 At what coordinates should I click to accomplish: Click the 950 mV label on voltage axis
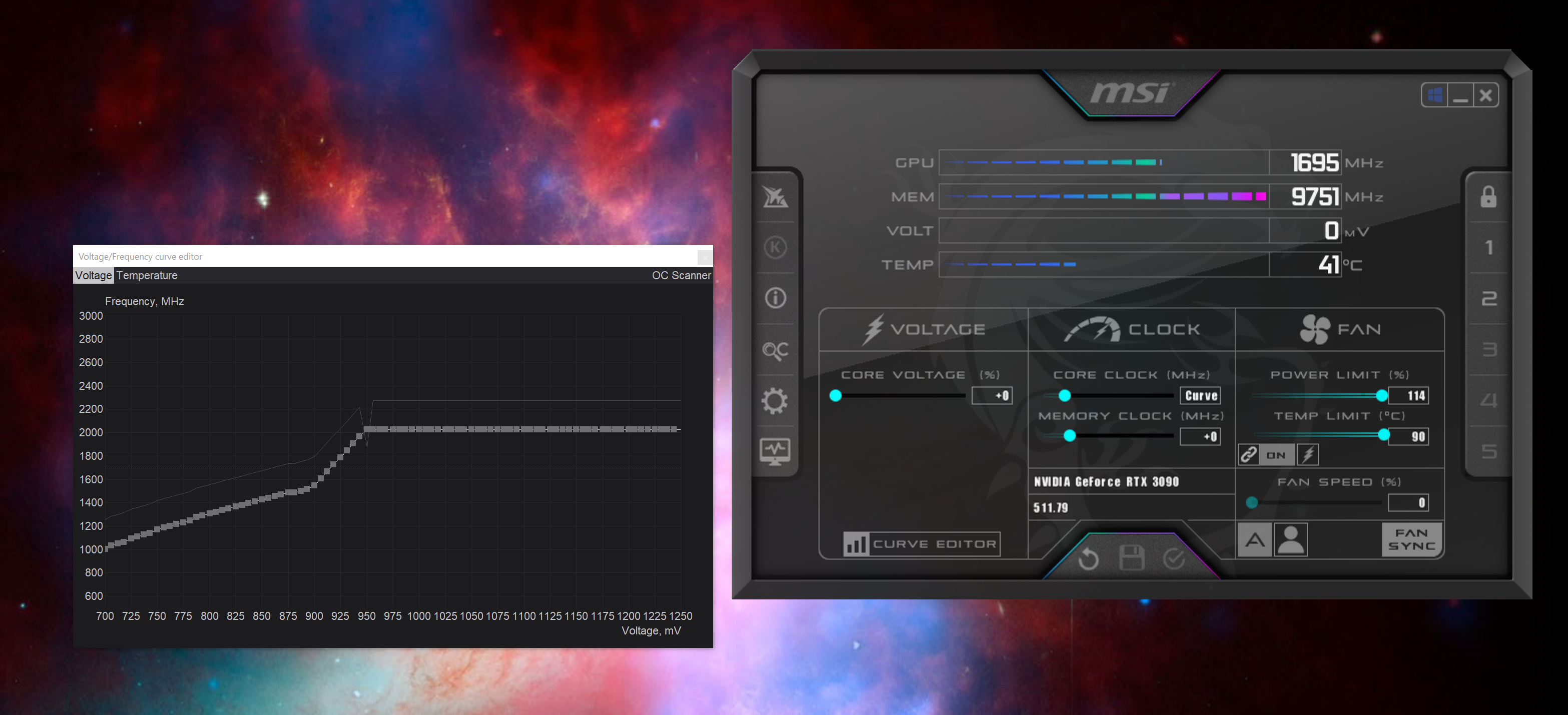click(366, 616)
